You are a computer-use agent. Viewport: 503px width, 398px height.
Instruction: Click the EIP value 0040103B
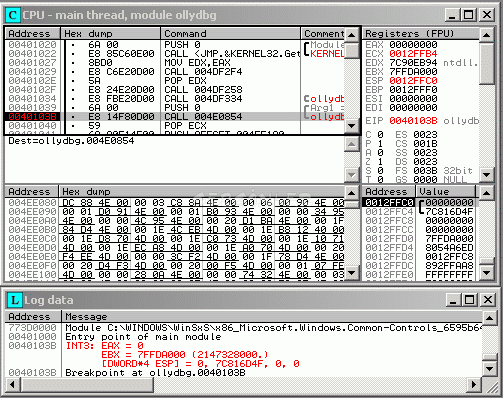413,121
